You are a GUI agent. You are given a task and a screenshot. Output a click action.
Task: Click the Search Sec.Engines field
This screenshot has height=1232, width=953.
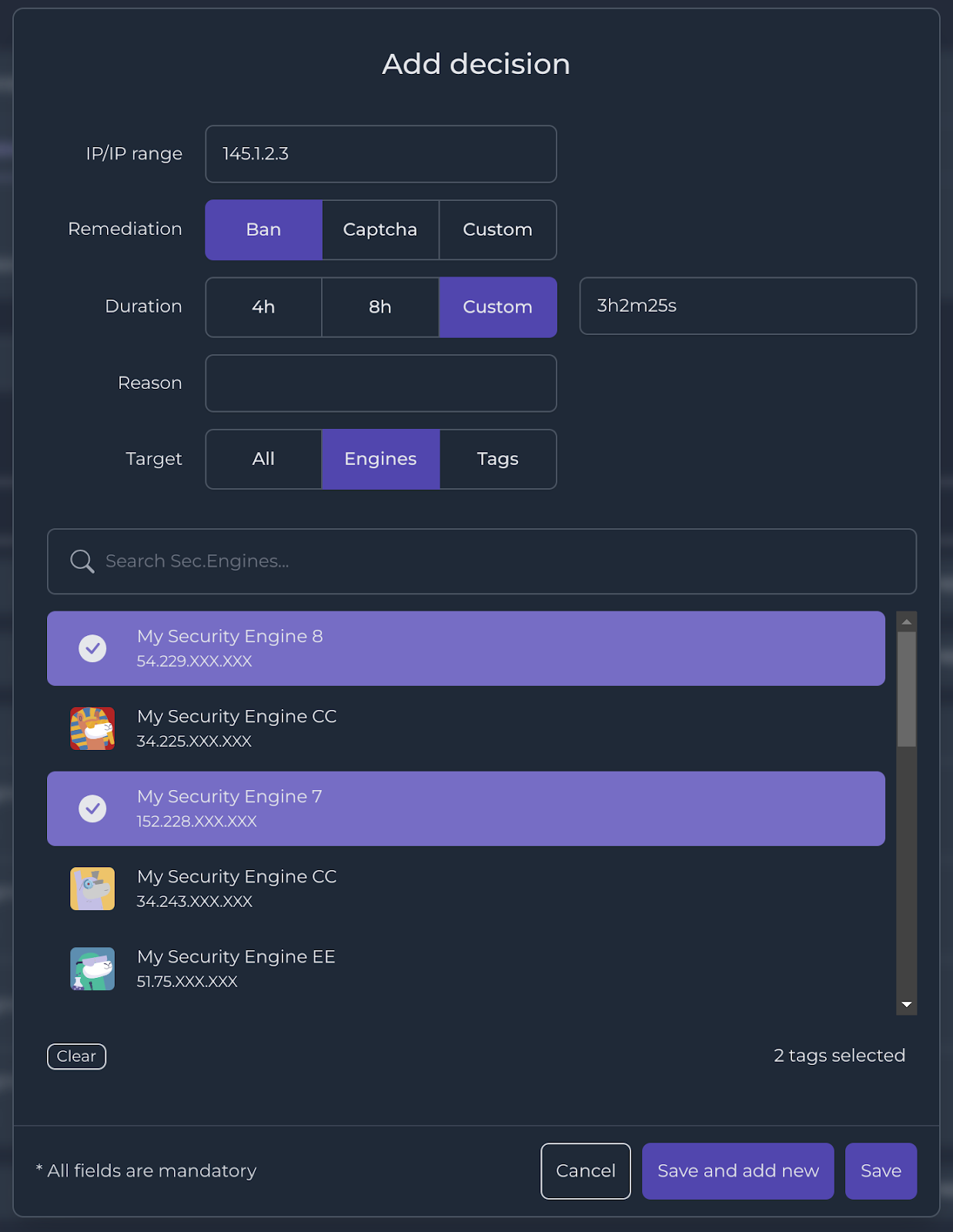(x=482, y=561)
